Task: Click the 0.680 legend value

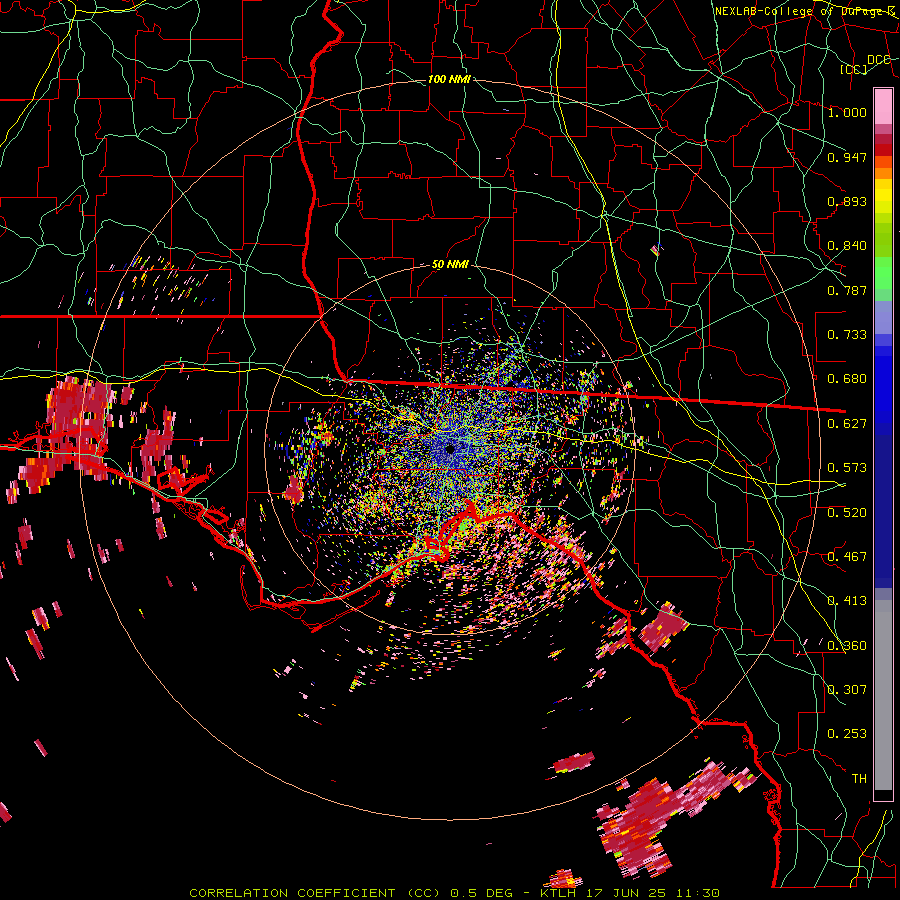Action: pyautogui.click(x=847, y=379)
